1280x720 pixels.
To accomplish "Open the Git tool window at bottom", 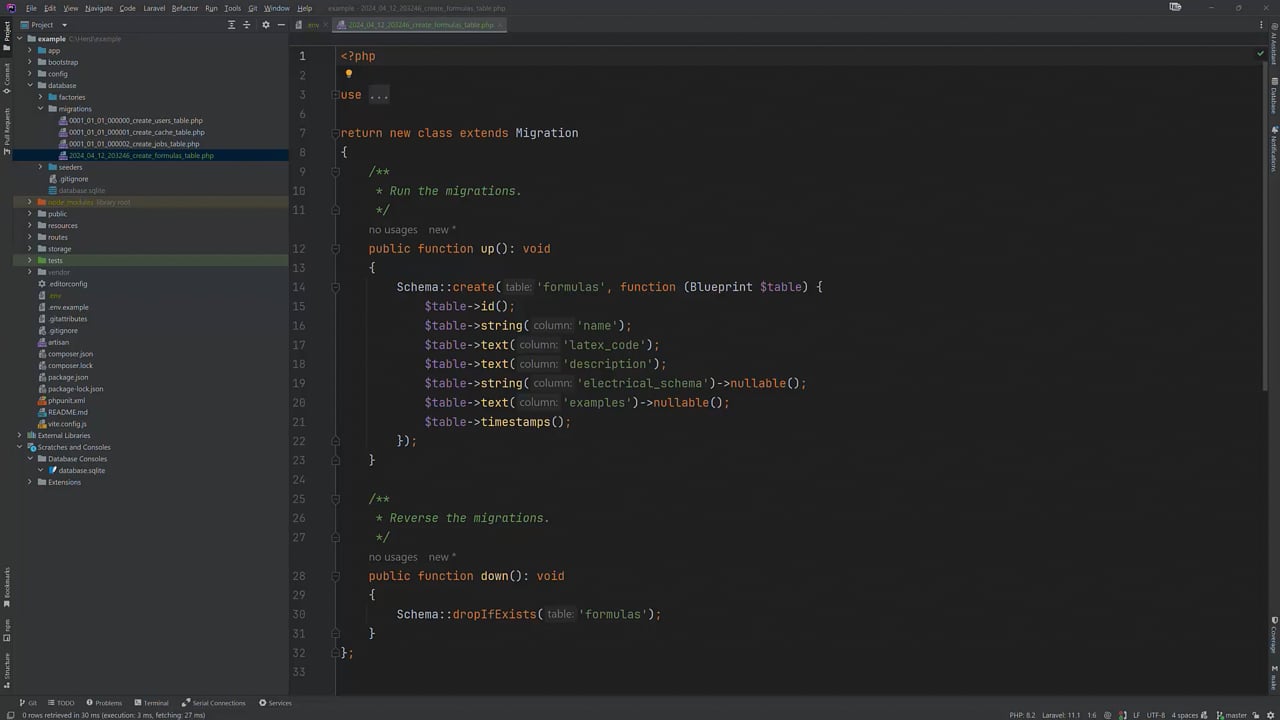I will (27, 703).
